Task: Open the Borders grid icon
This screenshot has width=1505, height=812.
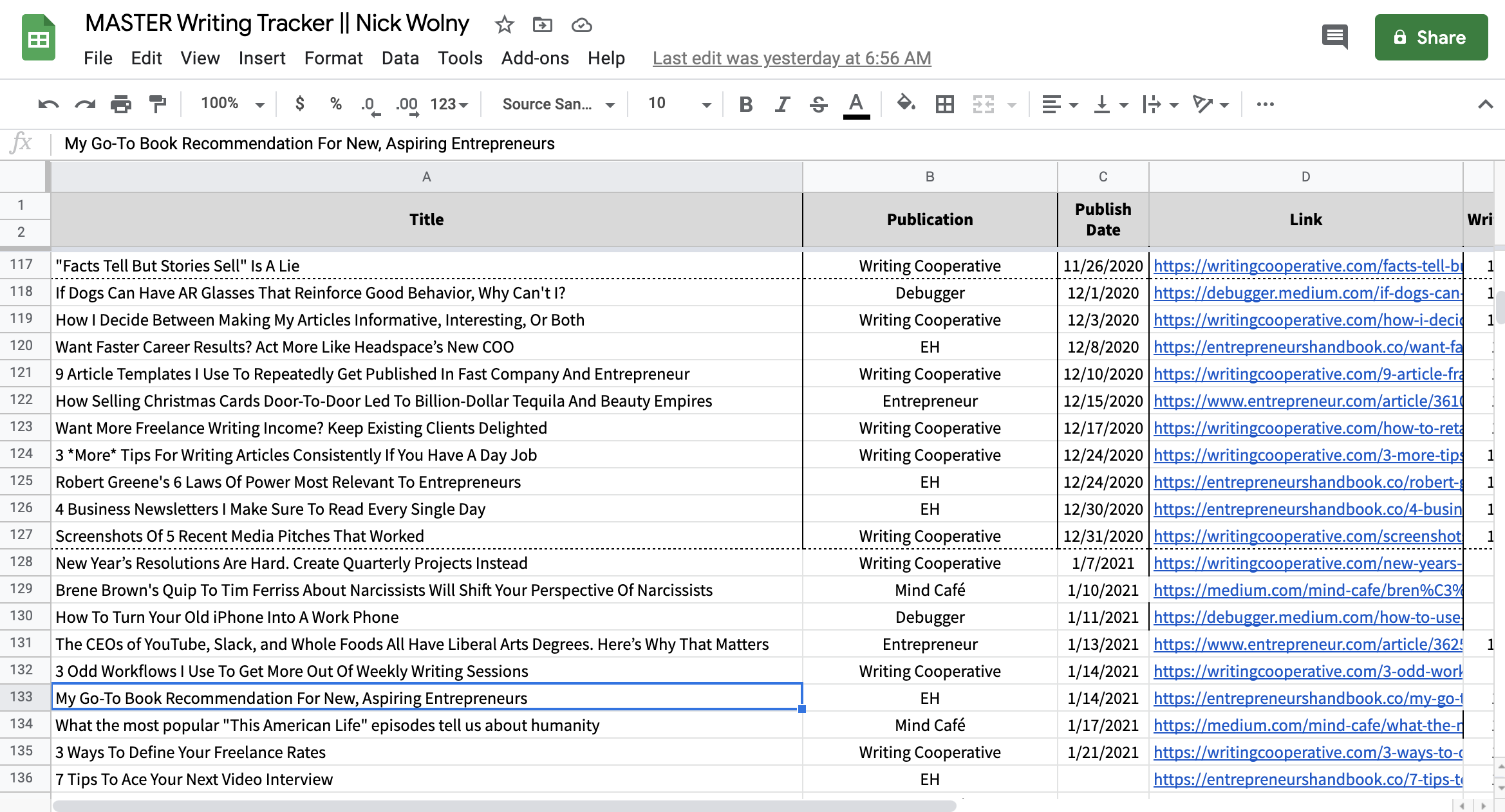Action: pos(944,104)
